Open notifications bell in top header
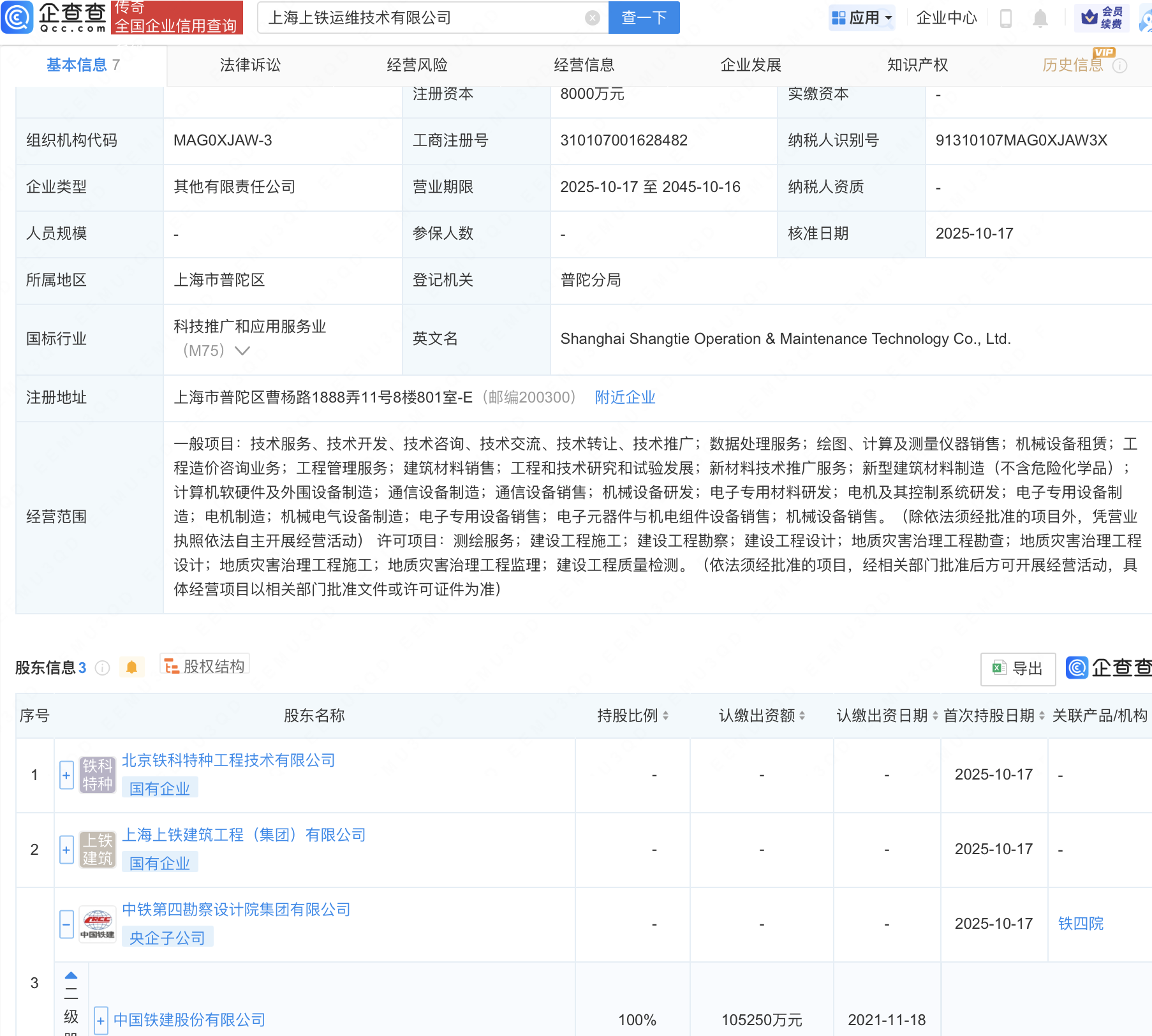 coord(1040,18)
